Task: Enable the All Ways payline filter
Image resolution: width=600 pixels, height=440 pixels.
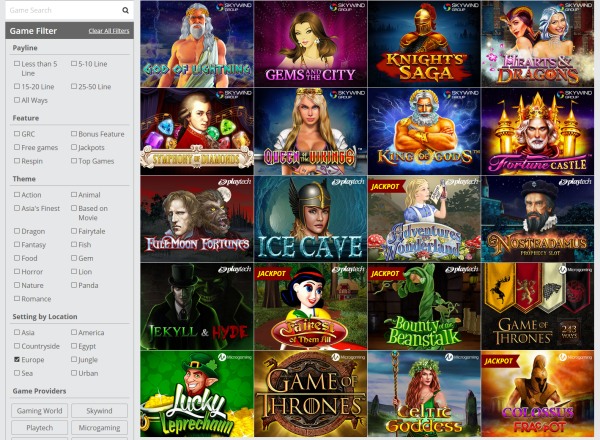Action: click(17, 100)
